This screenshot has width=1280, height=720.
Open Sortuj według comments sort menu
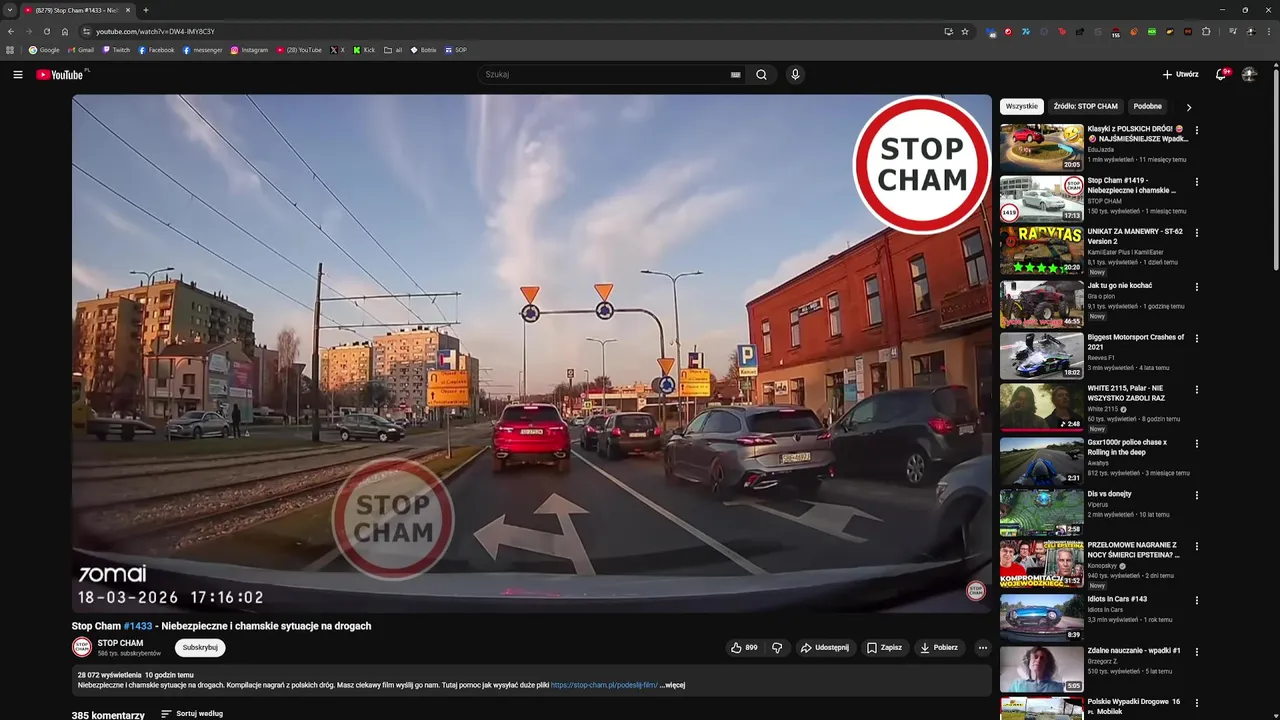coord(192,714)
